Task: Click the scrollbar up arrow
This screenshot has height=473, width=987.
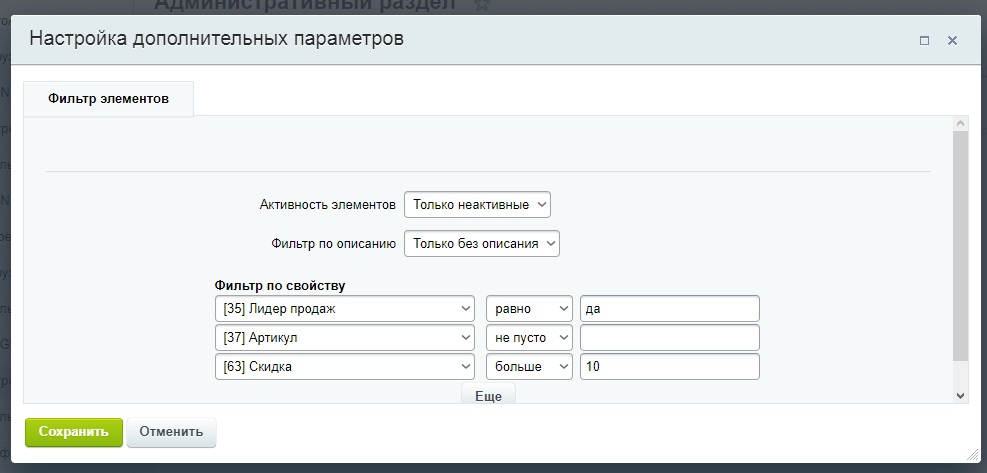Action: tap(961, 122)
